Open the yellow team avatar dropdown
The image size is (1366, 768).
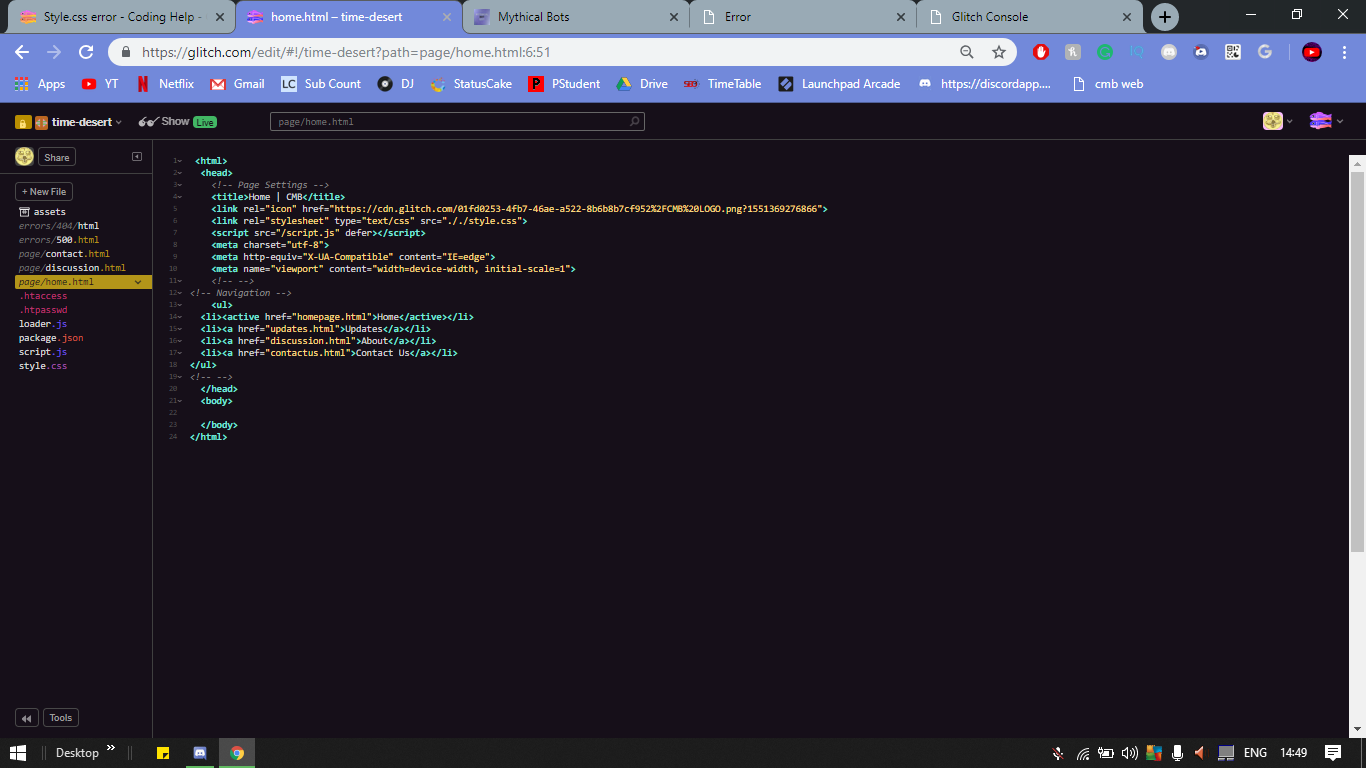click(x=1279, y=121)
